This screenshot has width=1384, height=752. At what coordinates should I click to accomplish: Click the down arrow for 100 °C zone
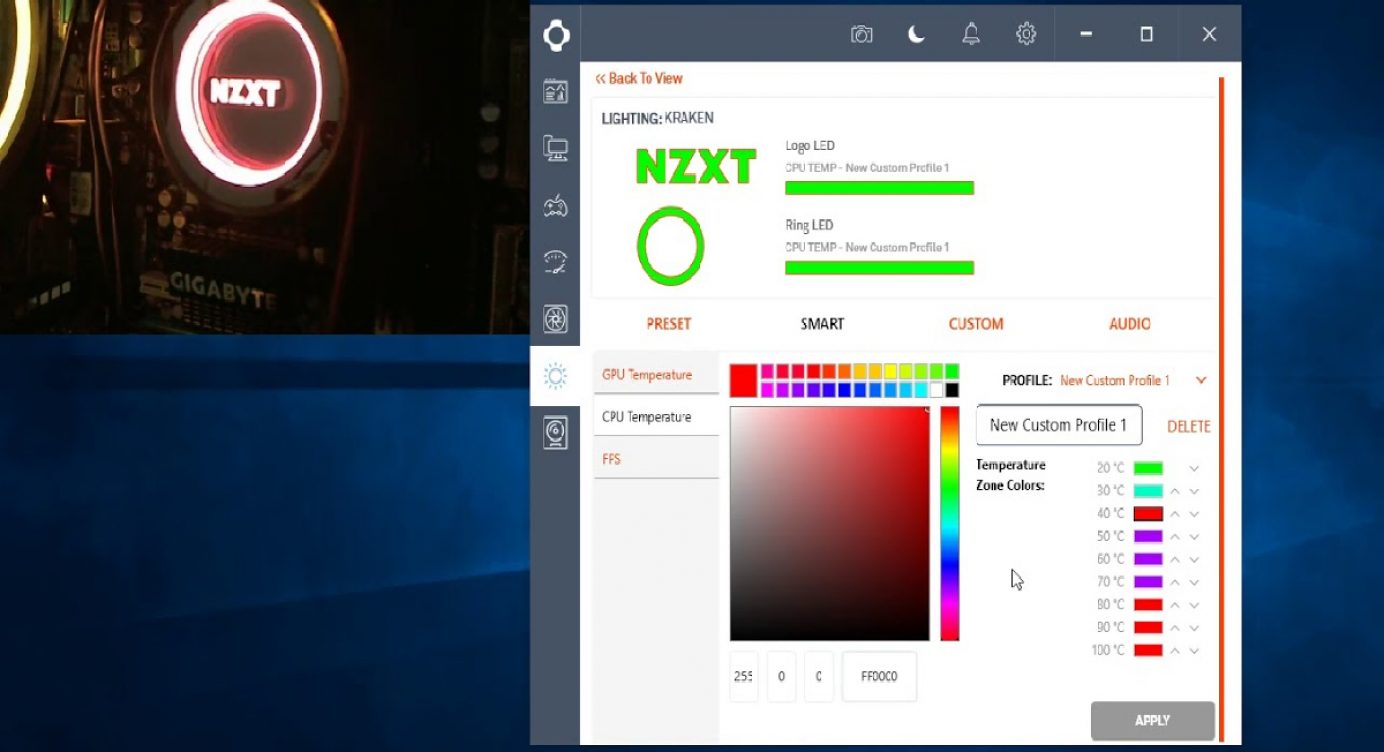point(1194,651)
